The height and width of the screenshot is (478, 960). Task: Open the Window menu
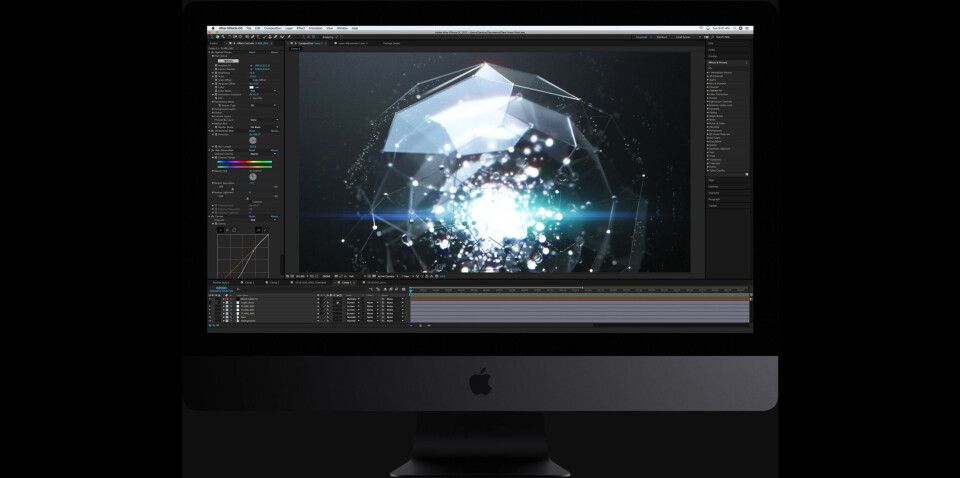tap(342, 28)
